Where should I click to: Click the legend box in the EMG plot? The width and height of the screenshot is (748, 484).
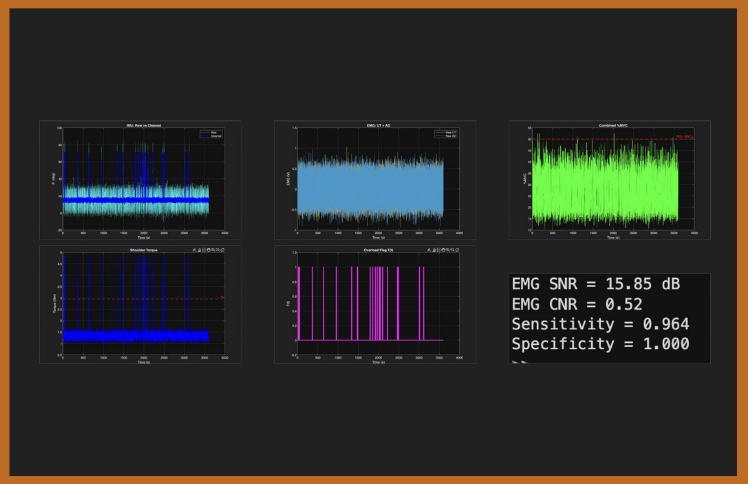point(445,132)
